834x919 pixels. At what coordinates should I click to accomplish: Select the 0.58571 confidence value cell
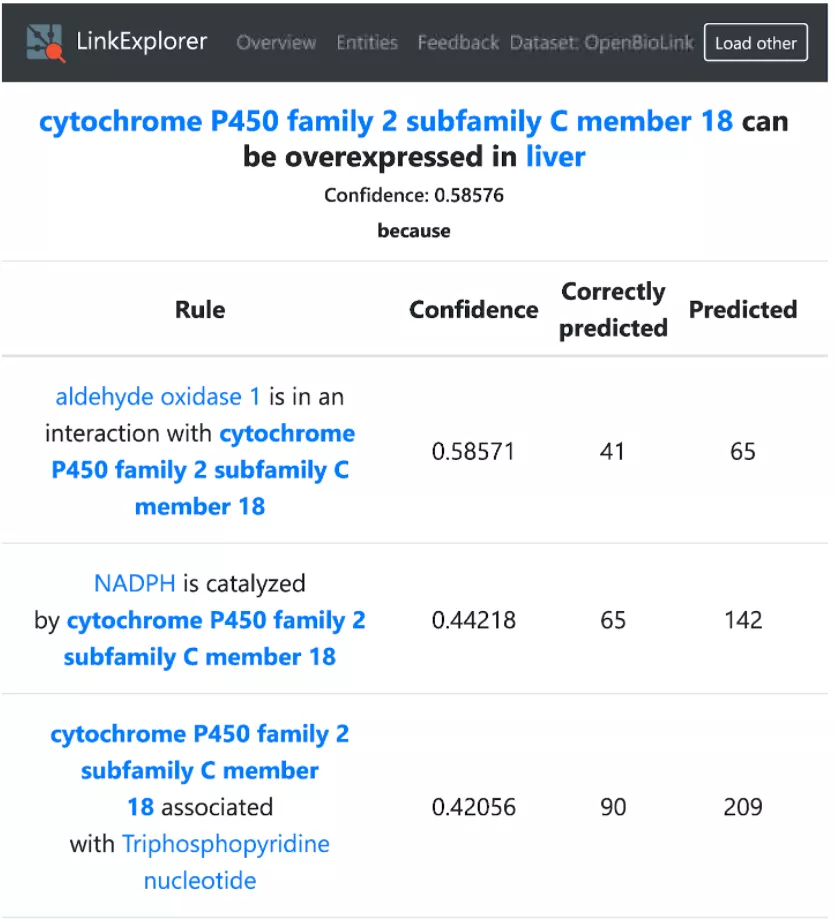pyautogui.click(x=473, y=452)
